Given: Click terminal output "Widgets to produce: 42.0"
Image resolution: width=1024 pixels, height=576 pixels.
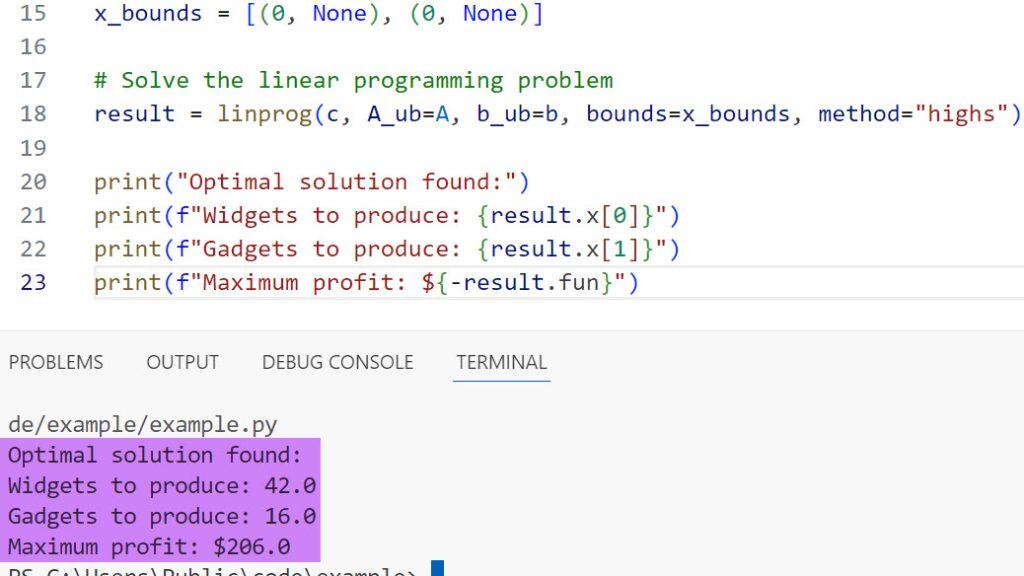Looking at the screenshot, I should pos(161,486).
